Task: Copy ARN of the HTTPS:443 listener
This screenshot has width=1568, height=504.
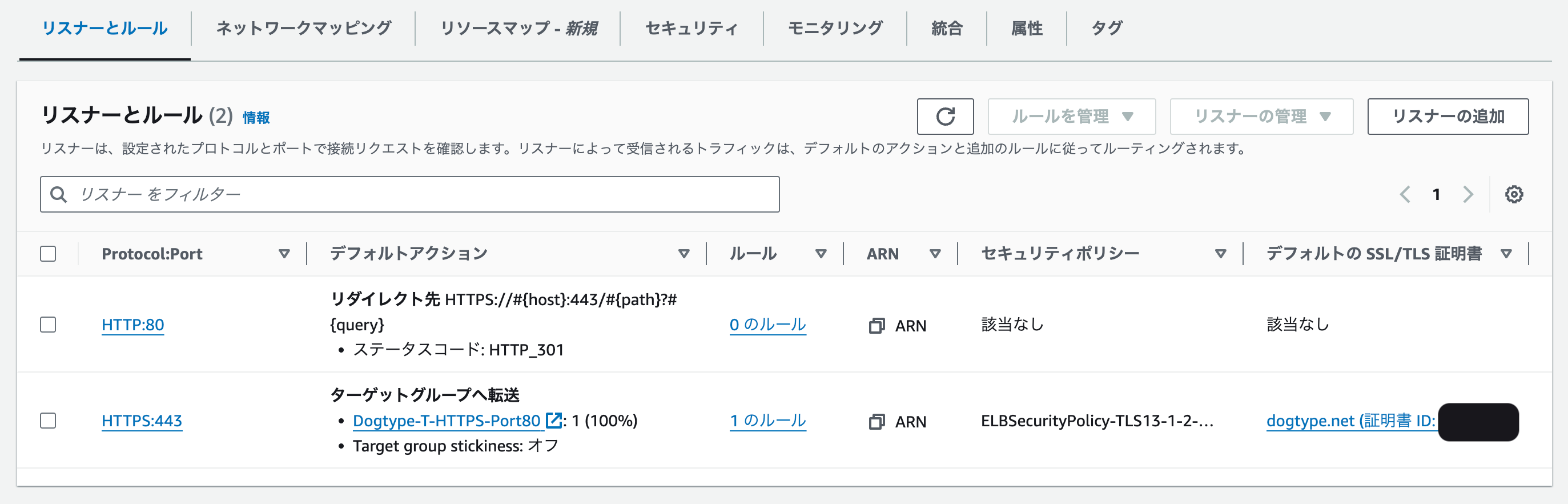Action: click(x=877, y=422)
